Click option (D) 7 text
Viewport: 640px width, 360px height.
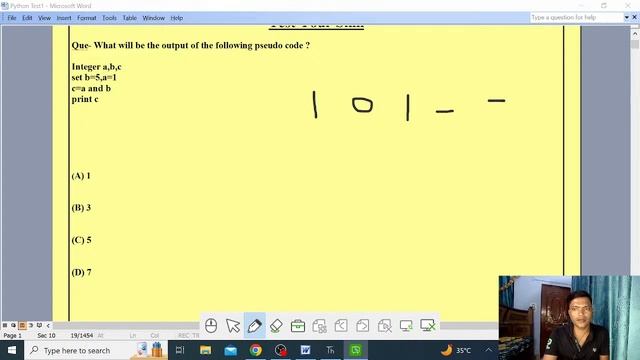81,272
